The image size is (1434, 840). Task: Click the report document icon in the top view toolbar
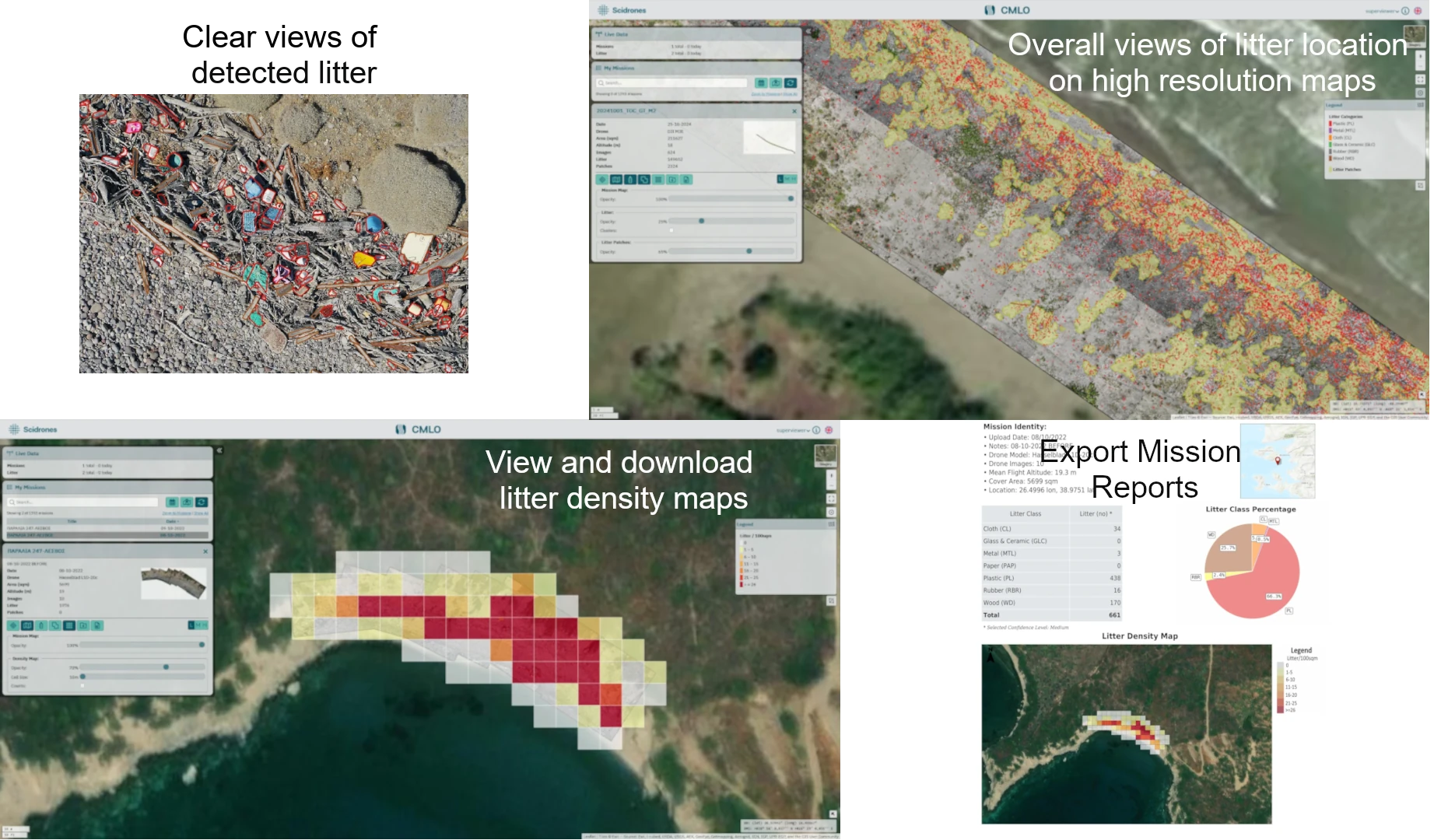(686, 180)
